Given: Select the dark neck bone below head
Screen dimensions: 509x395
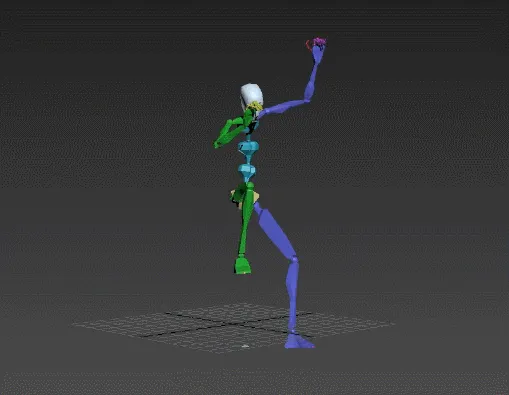Looking at the screenshot, I should click(253, 127).
